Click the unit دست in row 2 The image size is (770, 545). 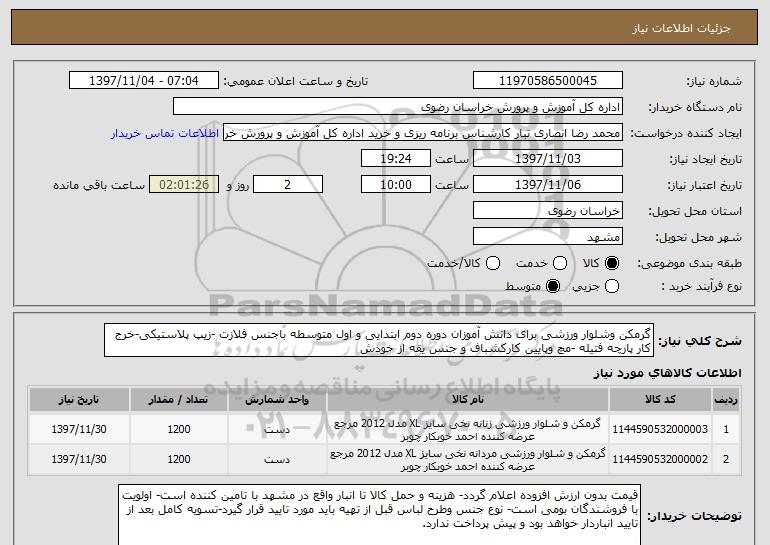(x=277, y=460)
